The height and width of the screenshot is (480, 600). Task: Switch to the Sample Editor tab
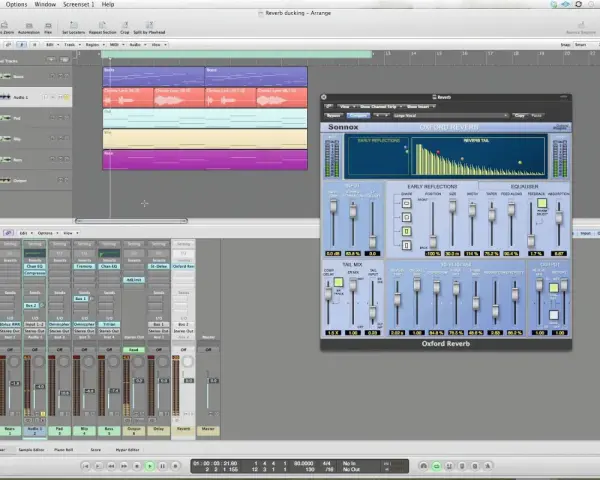31,450
